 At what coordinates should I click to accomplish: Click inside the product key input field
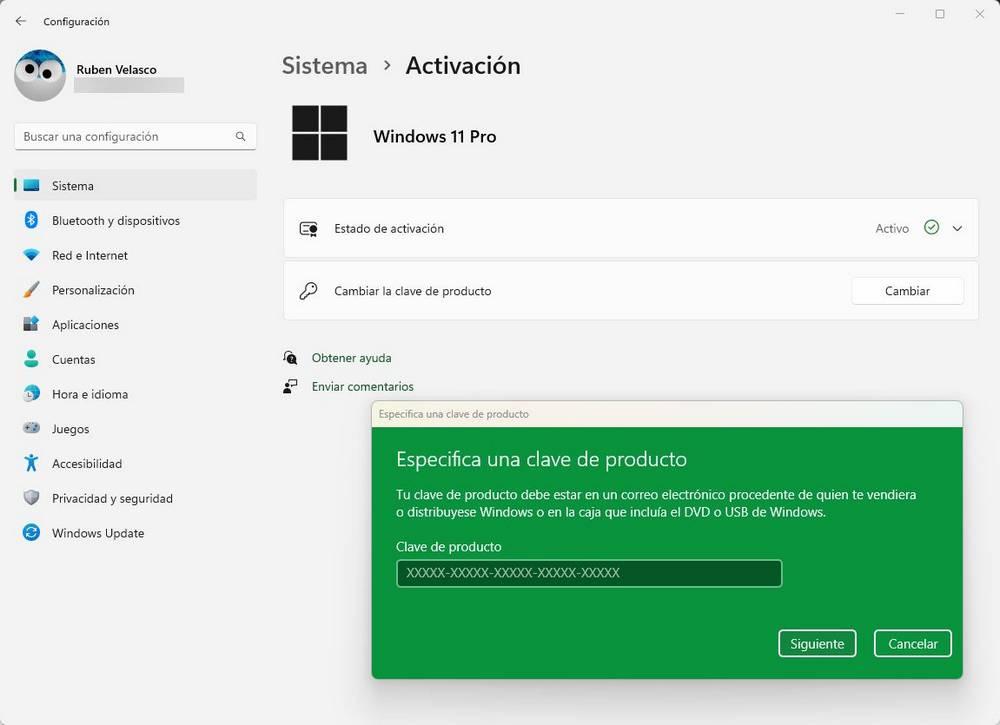click(588, 573)
